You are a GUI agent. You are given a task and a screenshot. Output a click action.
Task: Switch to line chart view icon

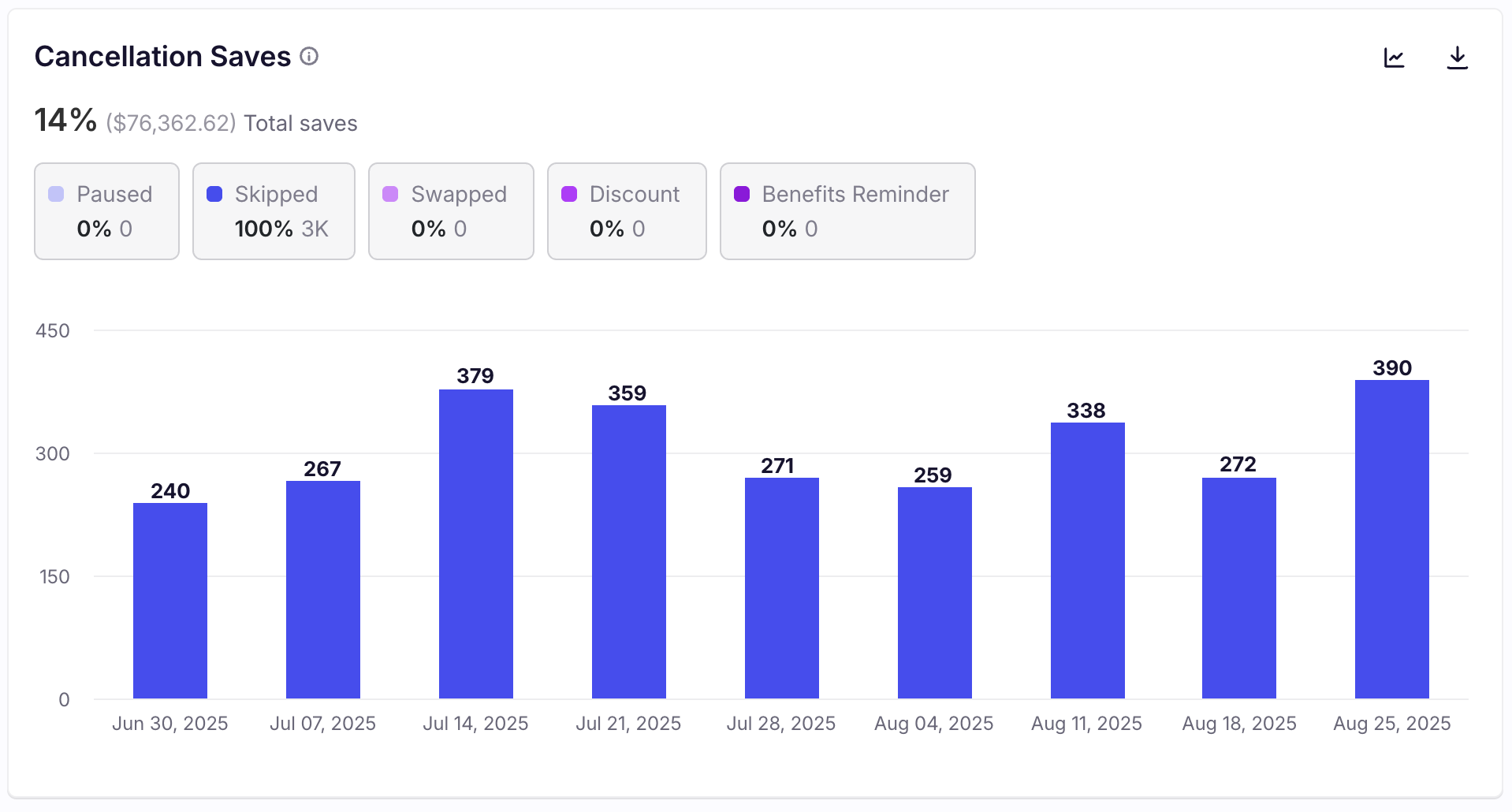[1394, 58]
